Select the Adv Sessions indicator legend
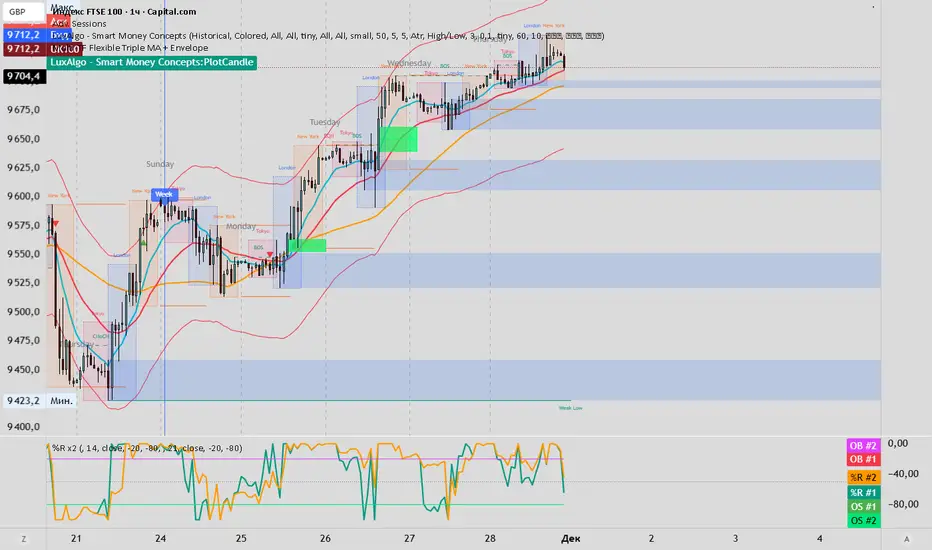This screenshot has width=932, height=550. tap(79, 24)
